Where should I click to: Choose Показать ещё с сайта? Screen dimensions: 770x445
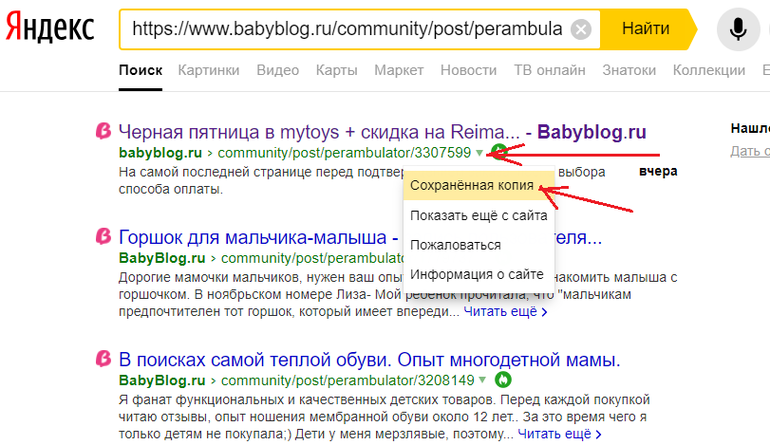pyautogui.click(x=478, y=215)
